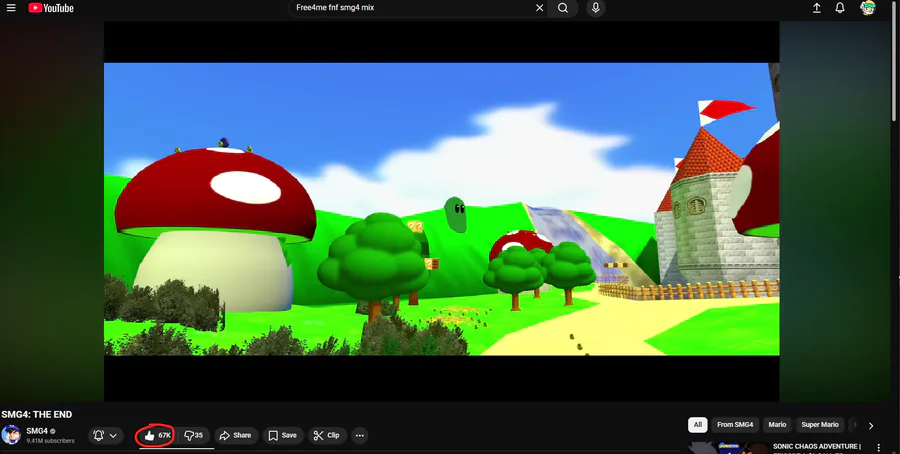Open the account avatar menu
This screenshot has width=900, height=454.
pos(868,8)
